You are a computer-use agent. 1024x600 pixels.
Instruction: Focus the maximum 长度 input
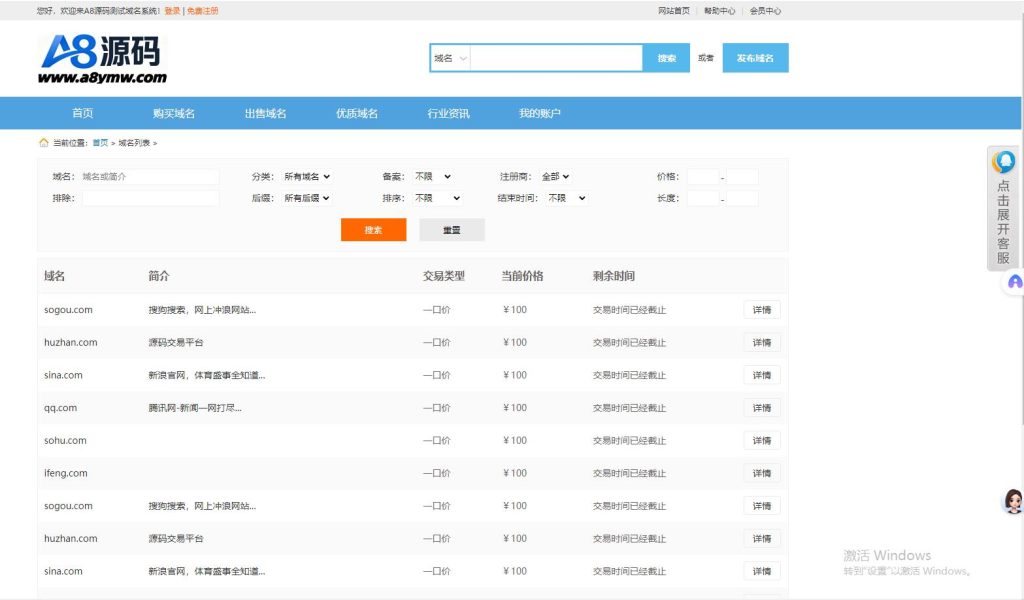[x=742, y=198]
